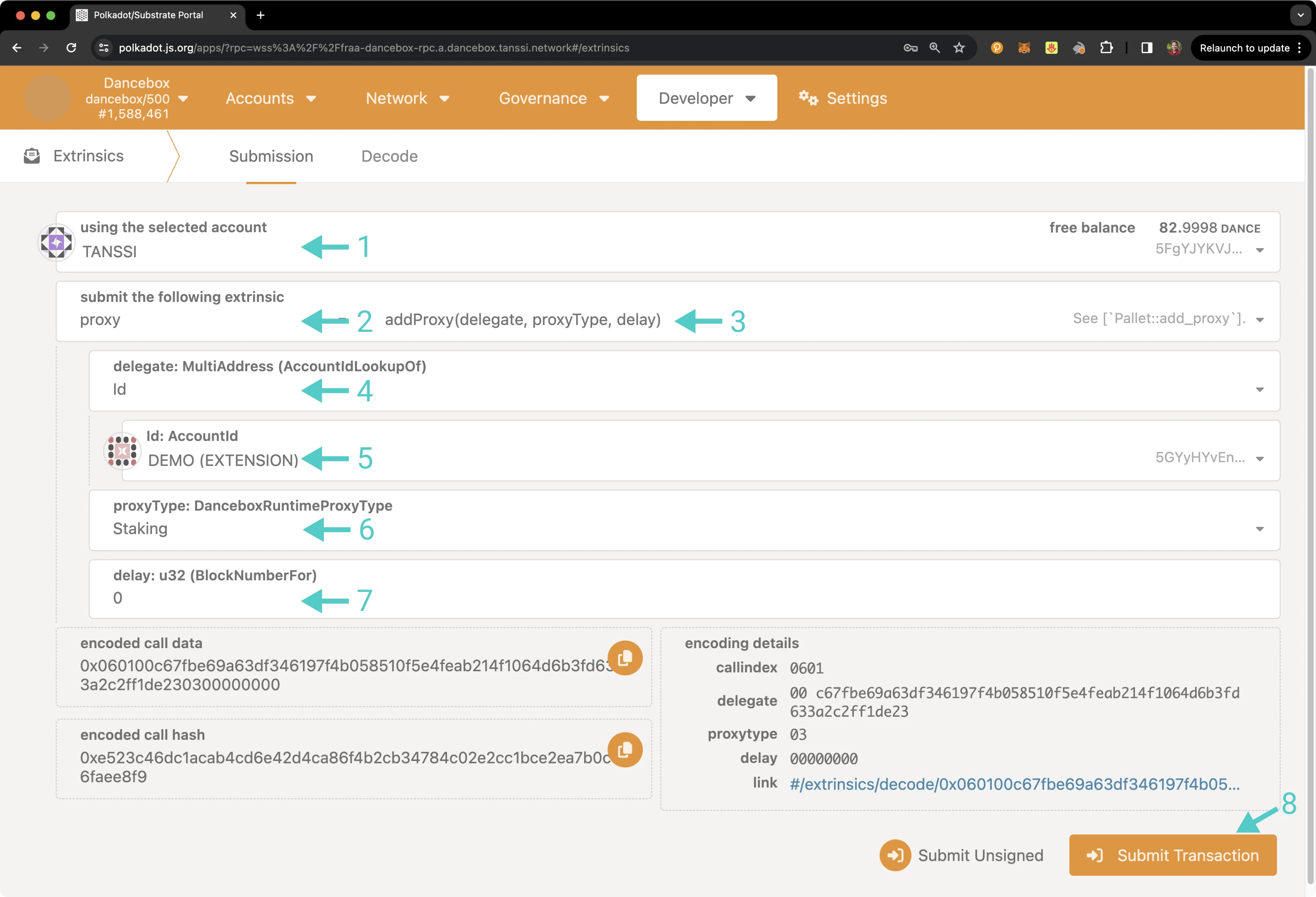The width and height of the screenshot is (1316, 897).
Task: Click the TANSSI account identicon
Action: tap(56, 243)
